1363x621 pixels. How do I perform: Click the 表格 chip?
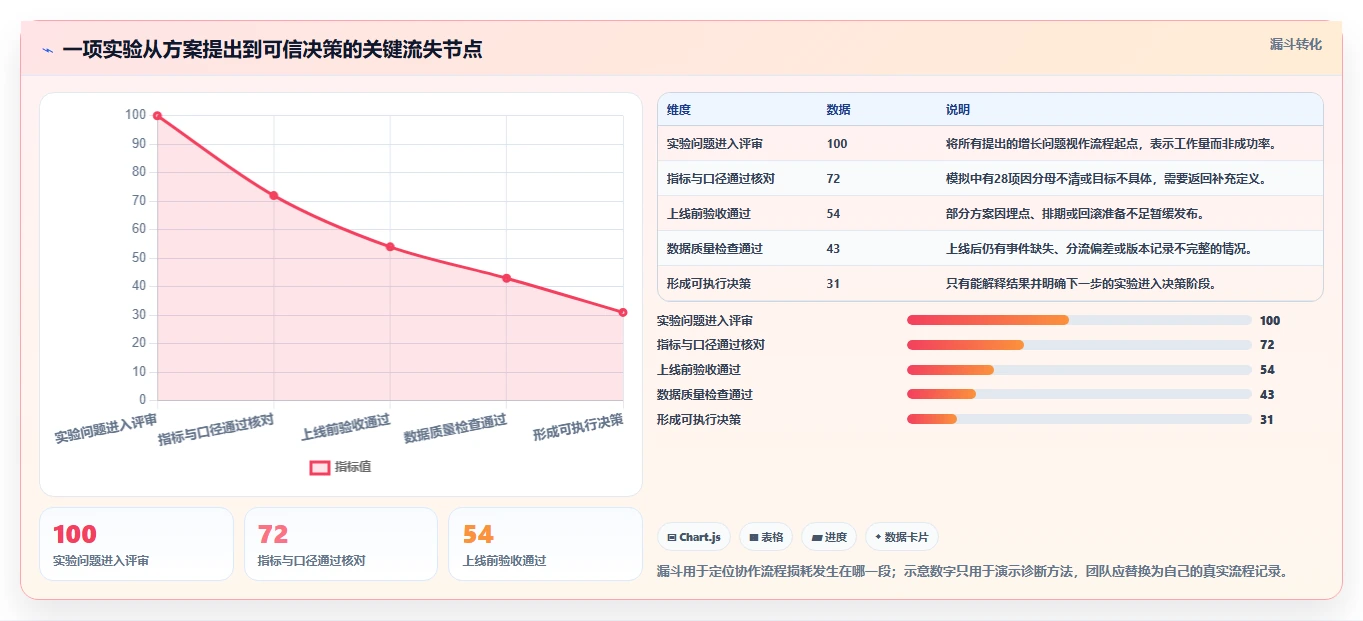[x=766, y=537]
